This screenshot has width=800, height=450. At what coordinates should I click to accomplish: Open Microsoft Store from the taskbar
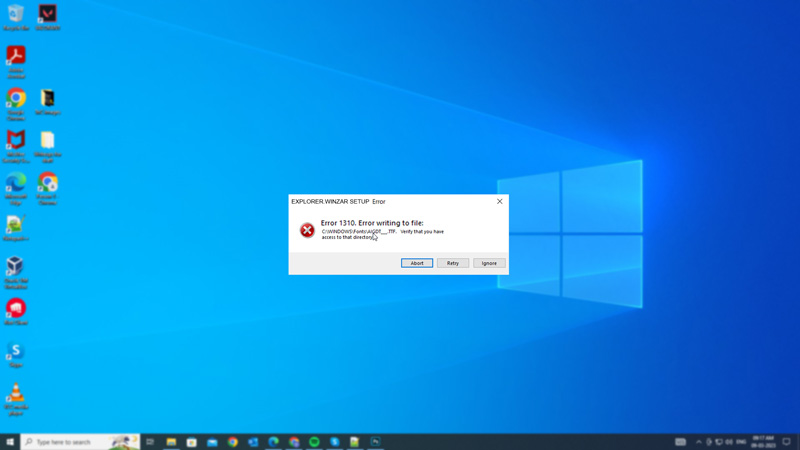[191, 442]
